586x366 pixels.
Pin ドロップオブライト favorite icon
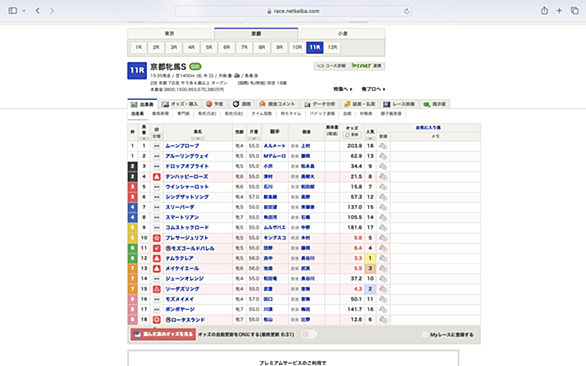383,166
